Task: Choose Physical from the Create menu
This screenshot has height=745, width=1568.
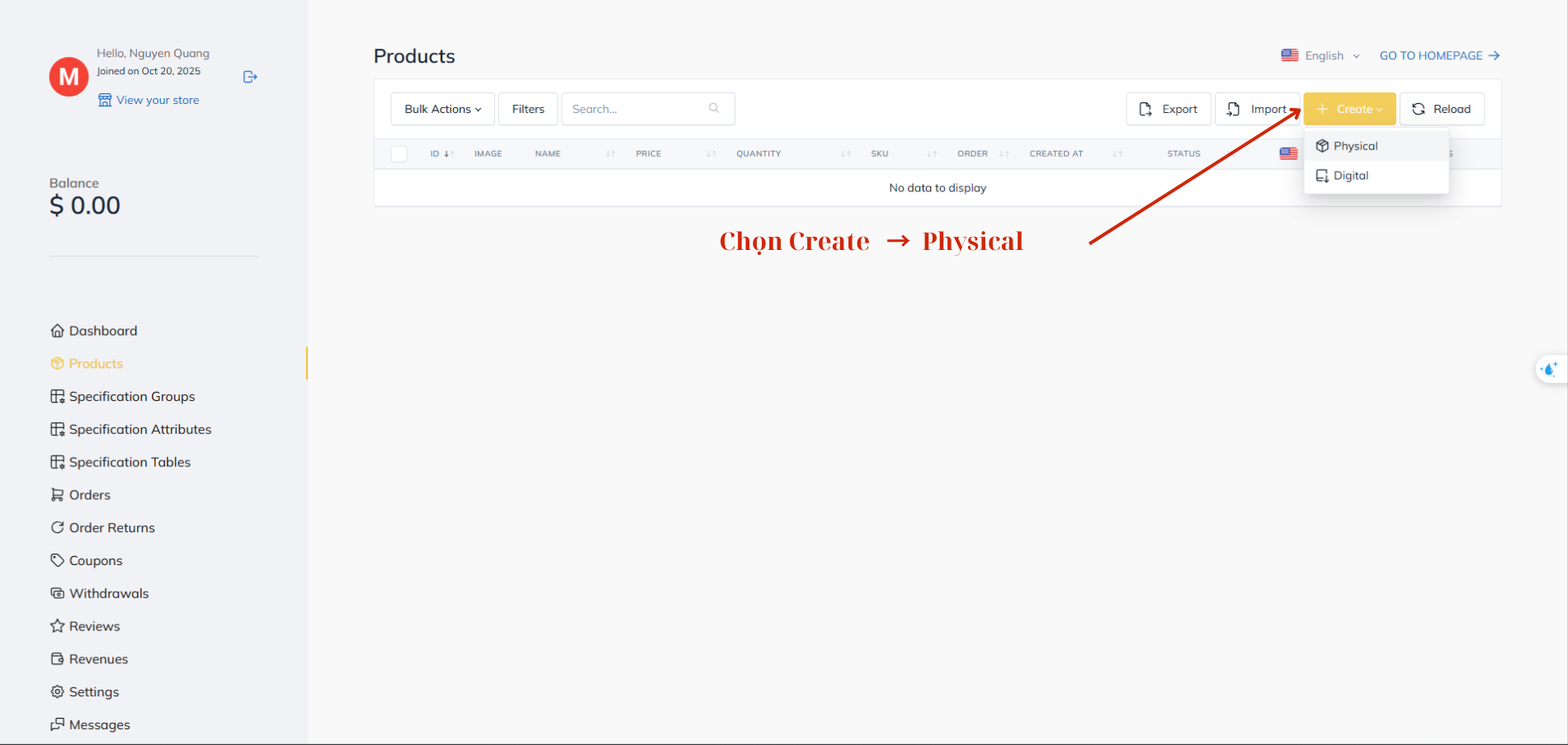Action: coord(1355,146)
